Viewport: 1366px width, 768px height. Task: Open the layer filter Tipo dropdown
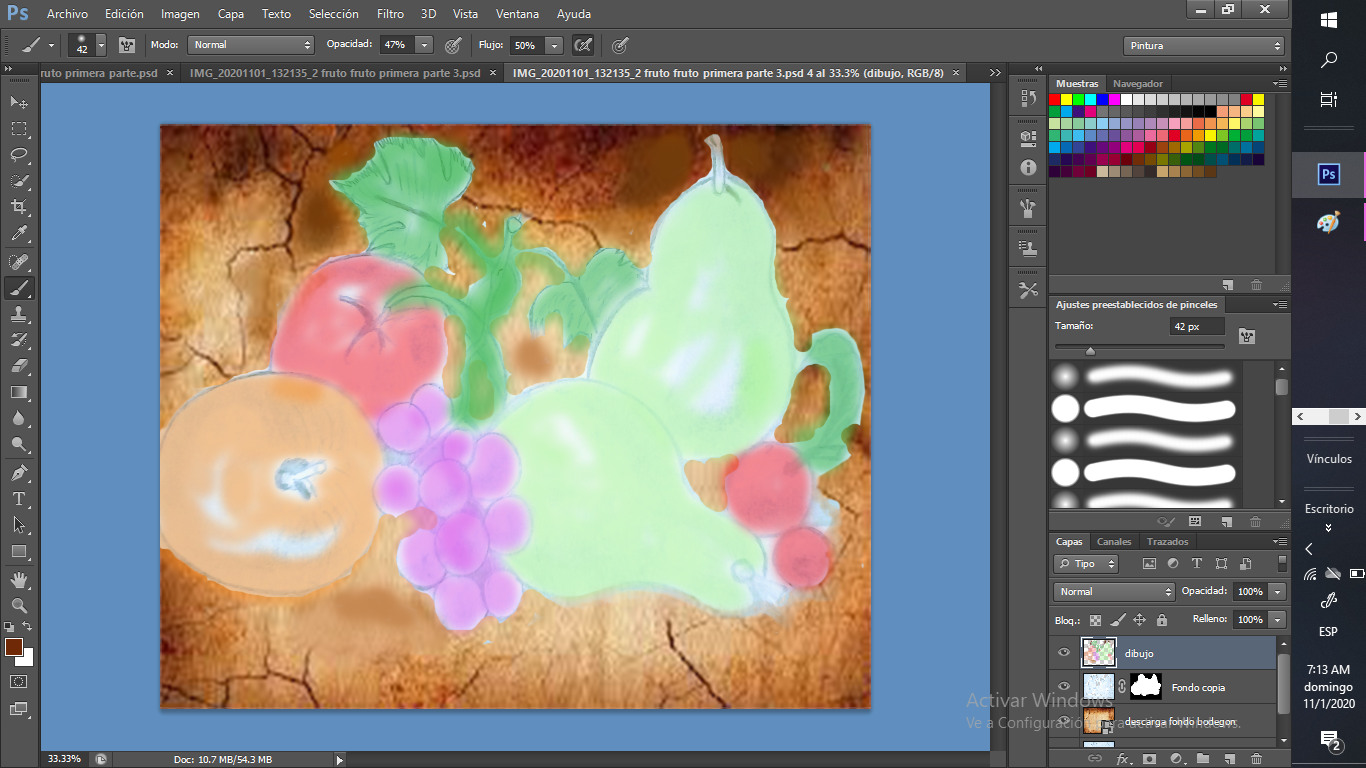coord(1088,564)
